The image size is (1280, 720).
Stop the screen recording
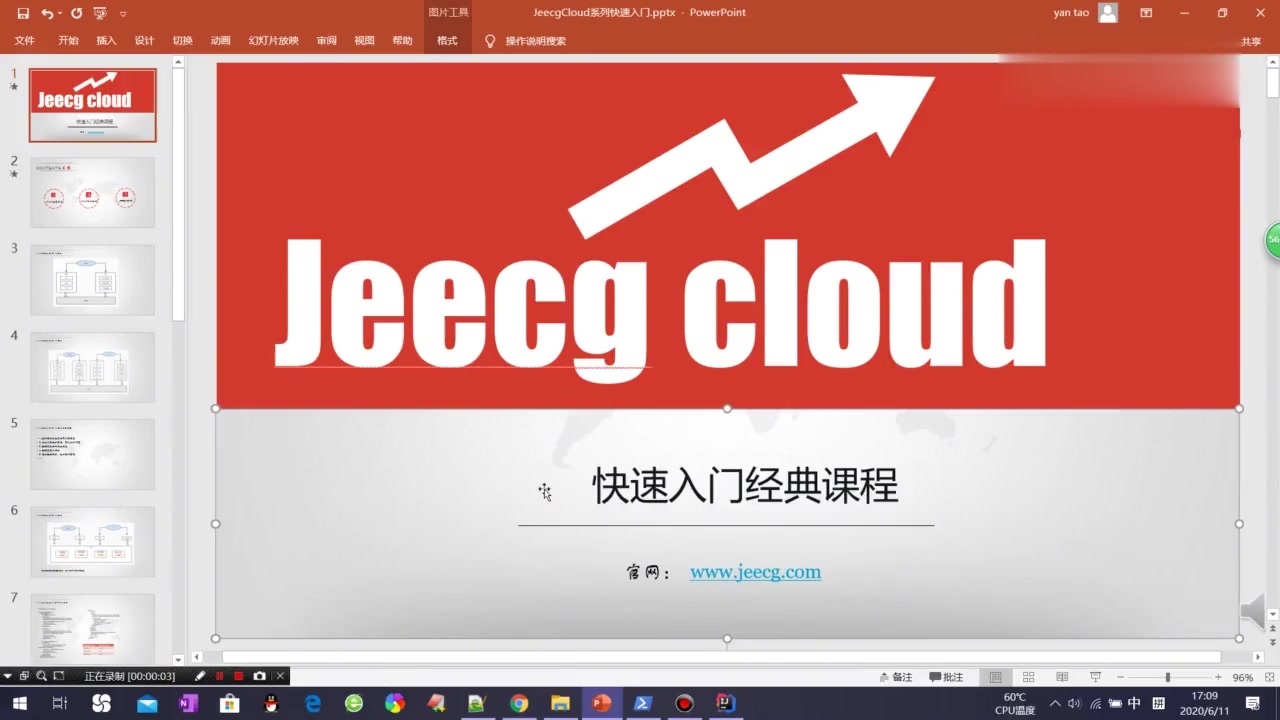239,676
